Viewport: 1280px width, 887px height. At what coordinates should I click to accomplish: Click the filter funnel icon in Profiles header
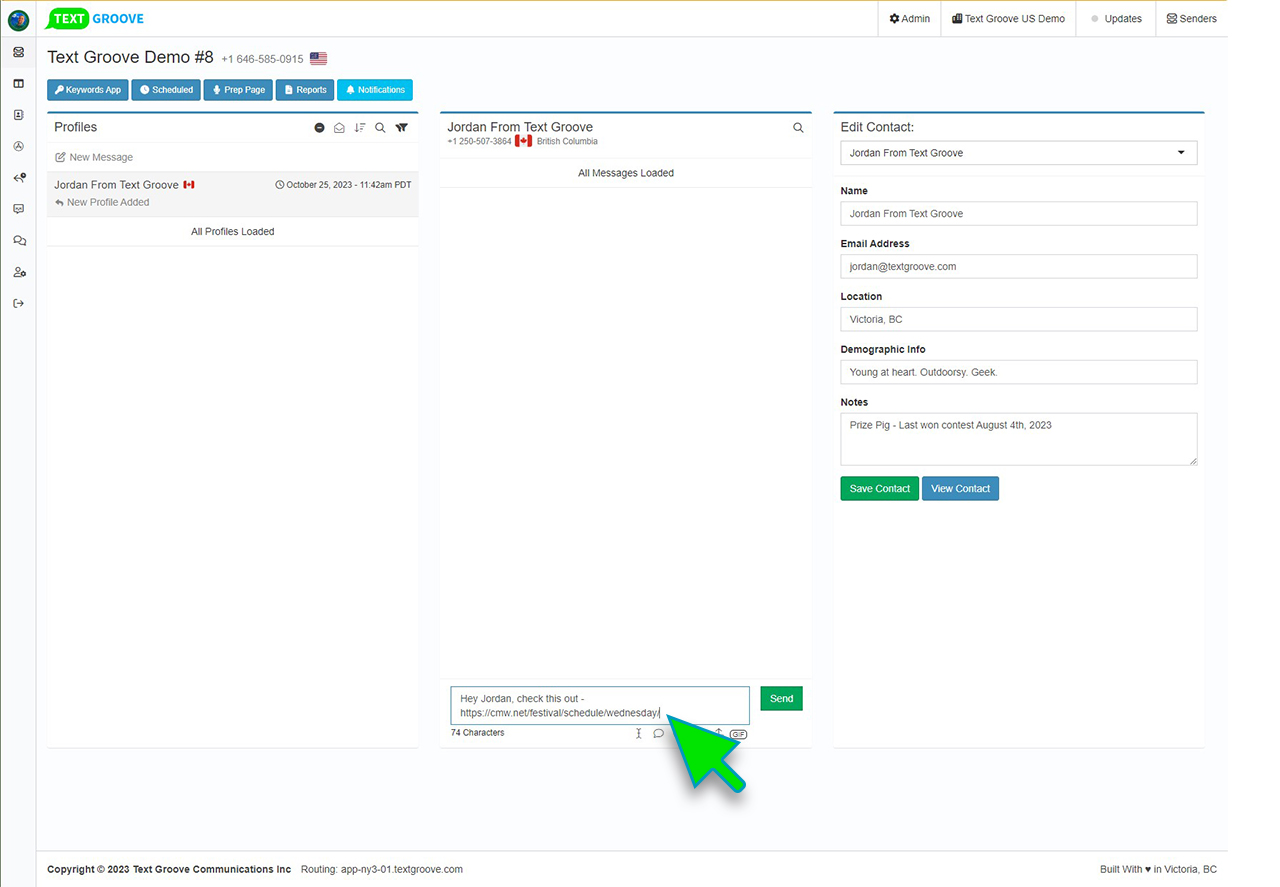click(x=402, y=128)
